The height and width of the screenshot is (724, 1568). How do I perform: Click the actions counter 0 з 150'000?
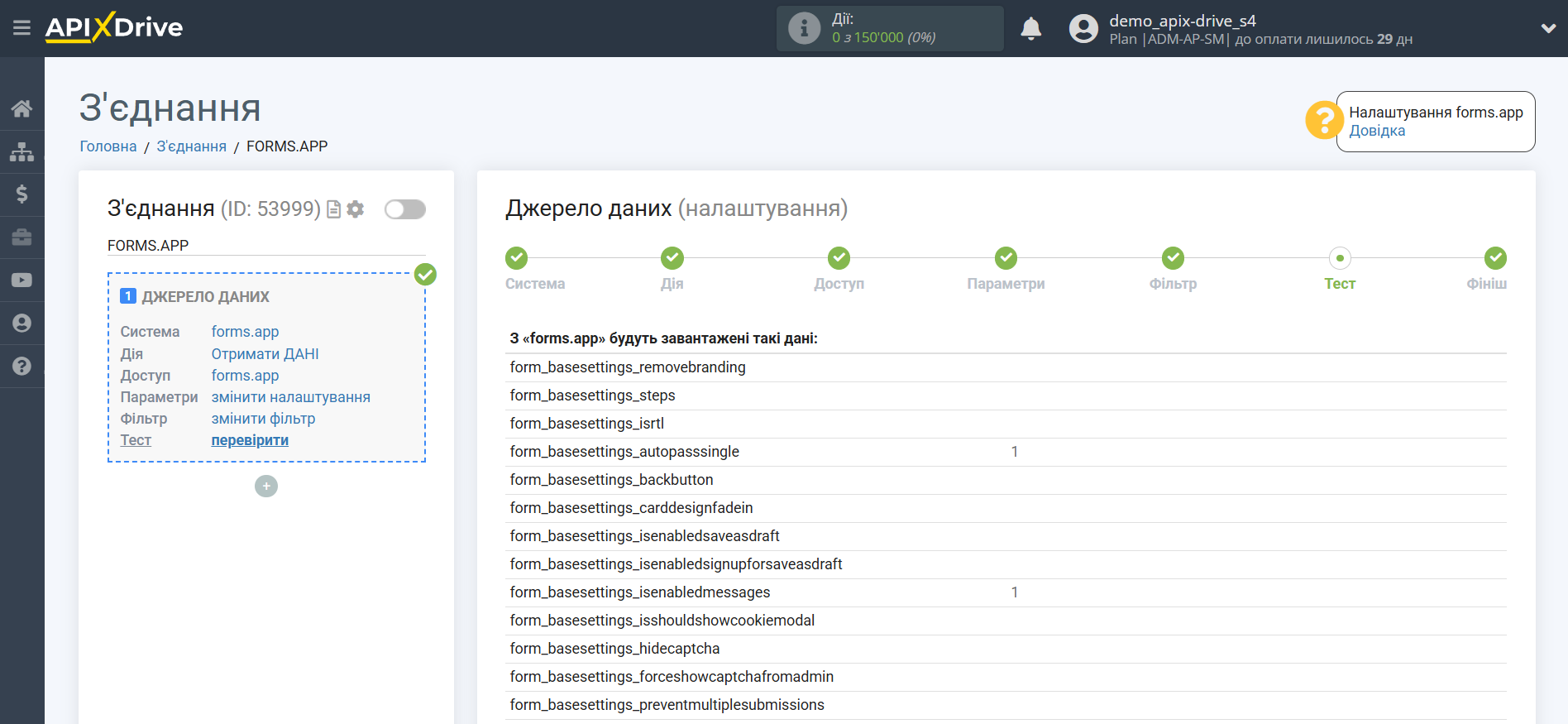click(883, 37)
